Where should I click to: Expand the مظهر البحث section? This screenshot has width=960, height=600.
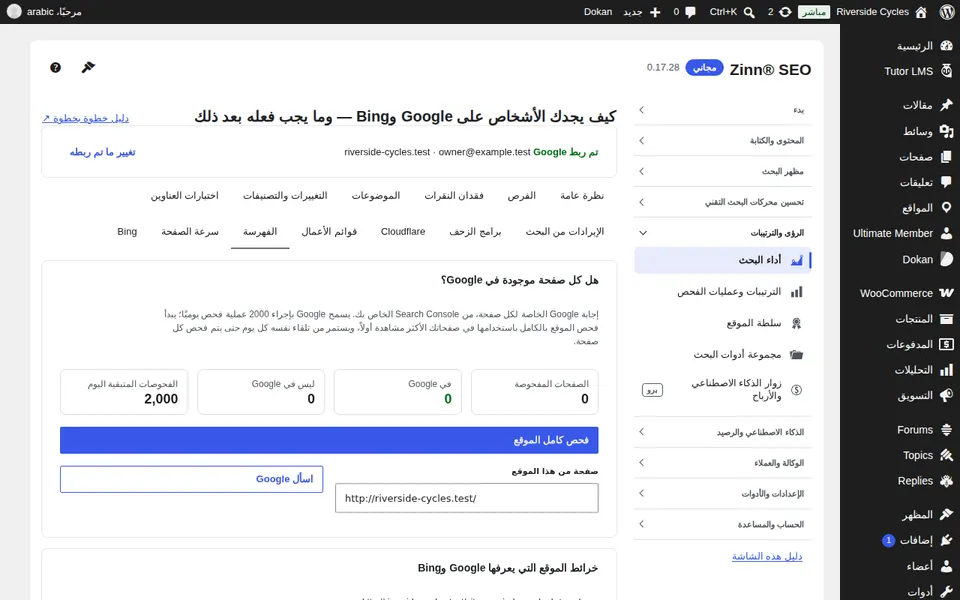[x=723, y=171]
